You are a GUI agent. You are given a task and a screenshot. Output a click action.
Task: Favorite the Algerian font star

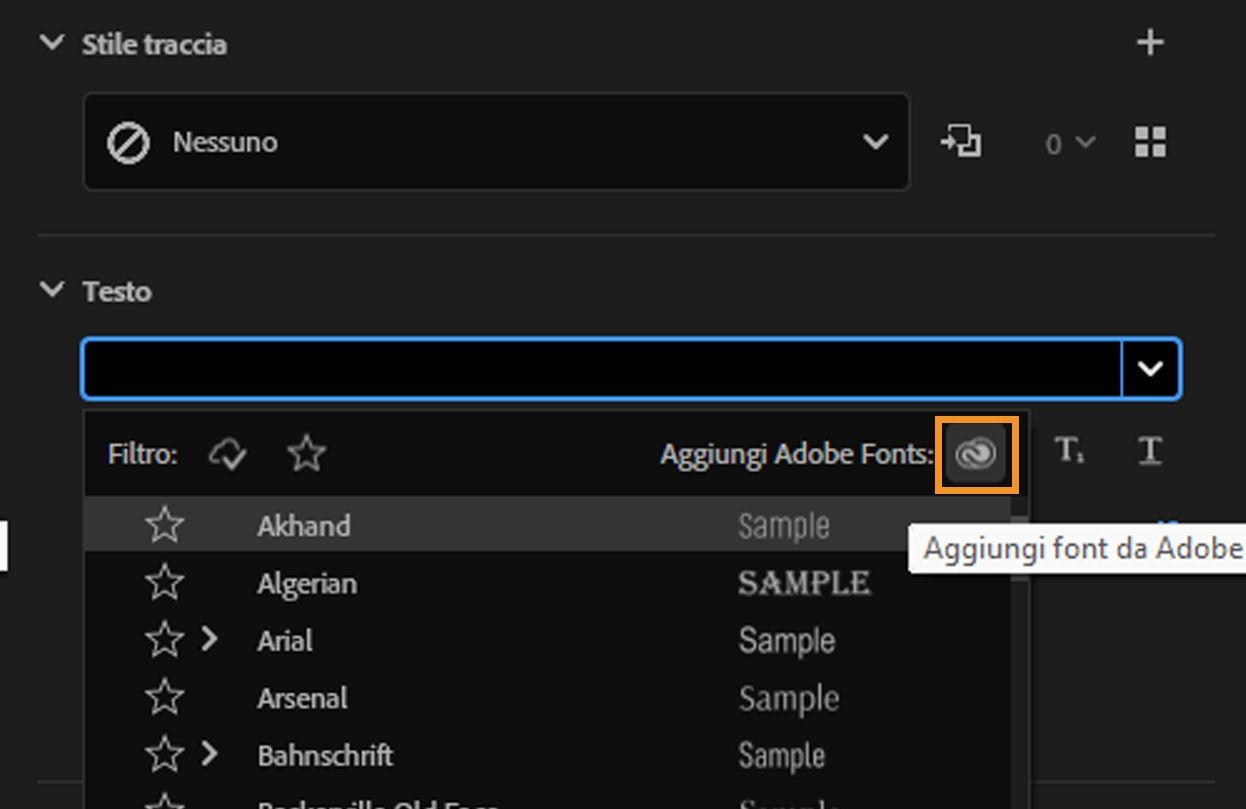[165, 583]
